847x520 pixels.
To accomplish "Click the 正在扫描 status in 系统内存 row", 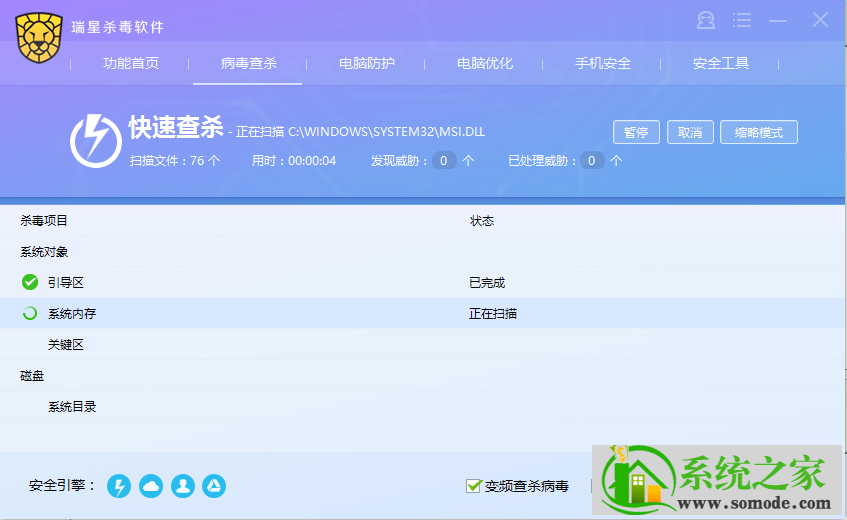I will point(493,313).
